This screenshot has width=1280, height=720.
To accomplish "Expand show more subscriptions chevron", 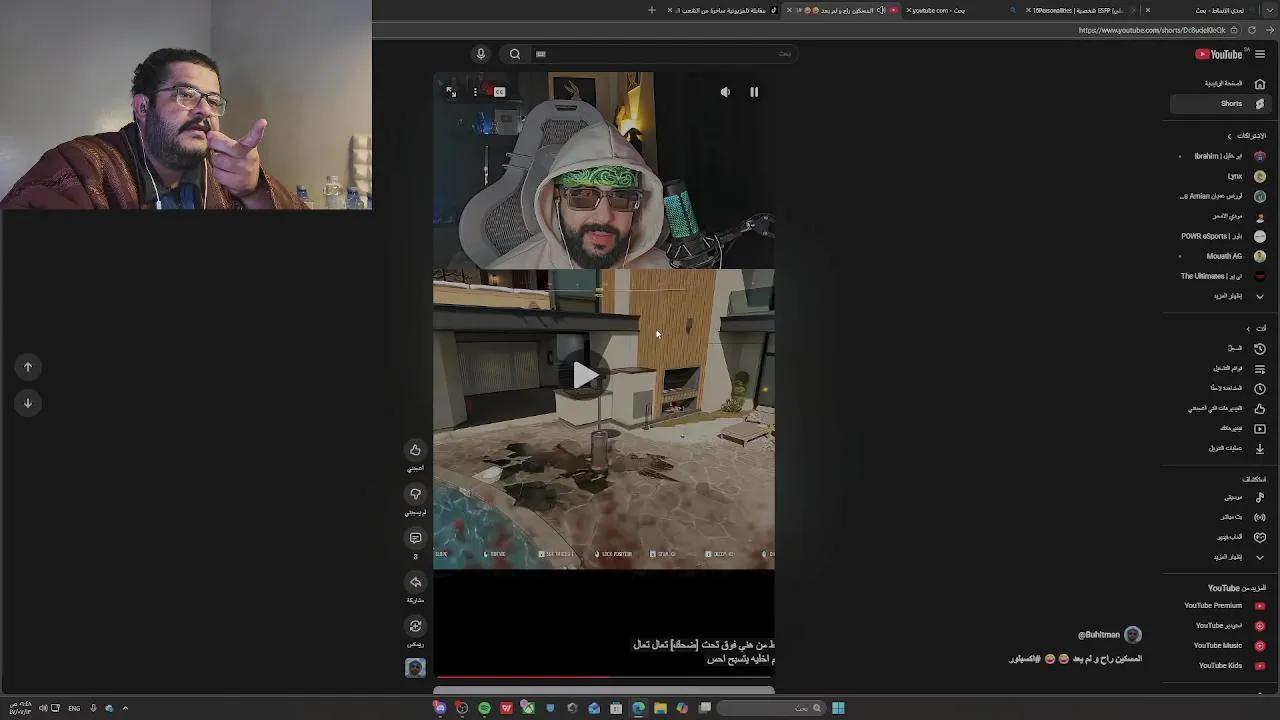I will click(1260, 296).
